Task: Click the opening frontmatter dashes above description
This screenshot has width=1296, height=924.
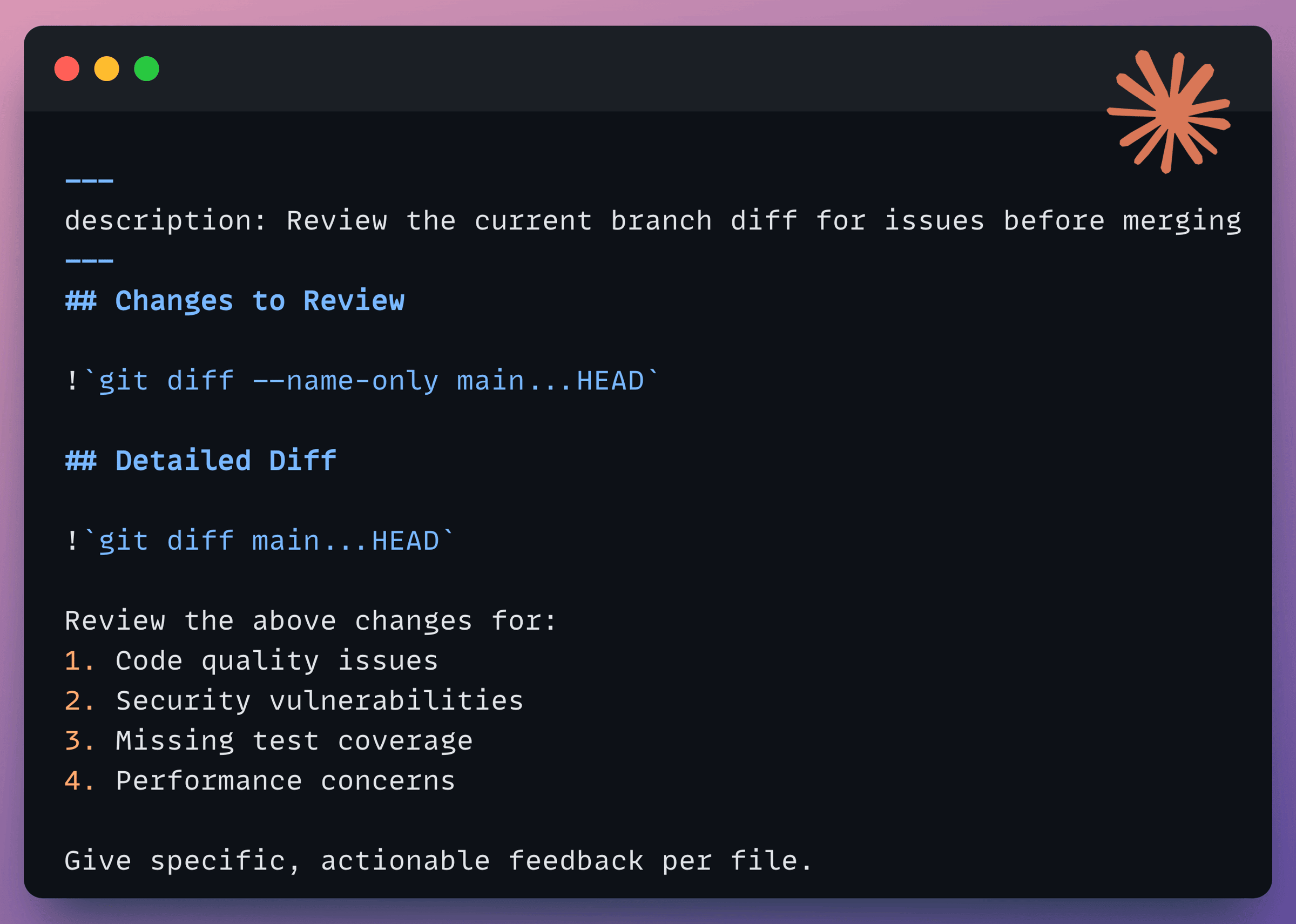Action: coord(89,181)
